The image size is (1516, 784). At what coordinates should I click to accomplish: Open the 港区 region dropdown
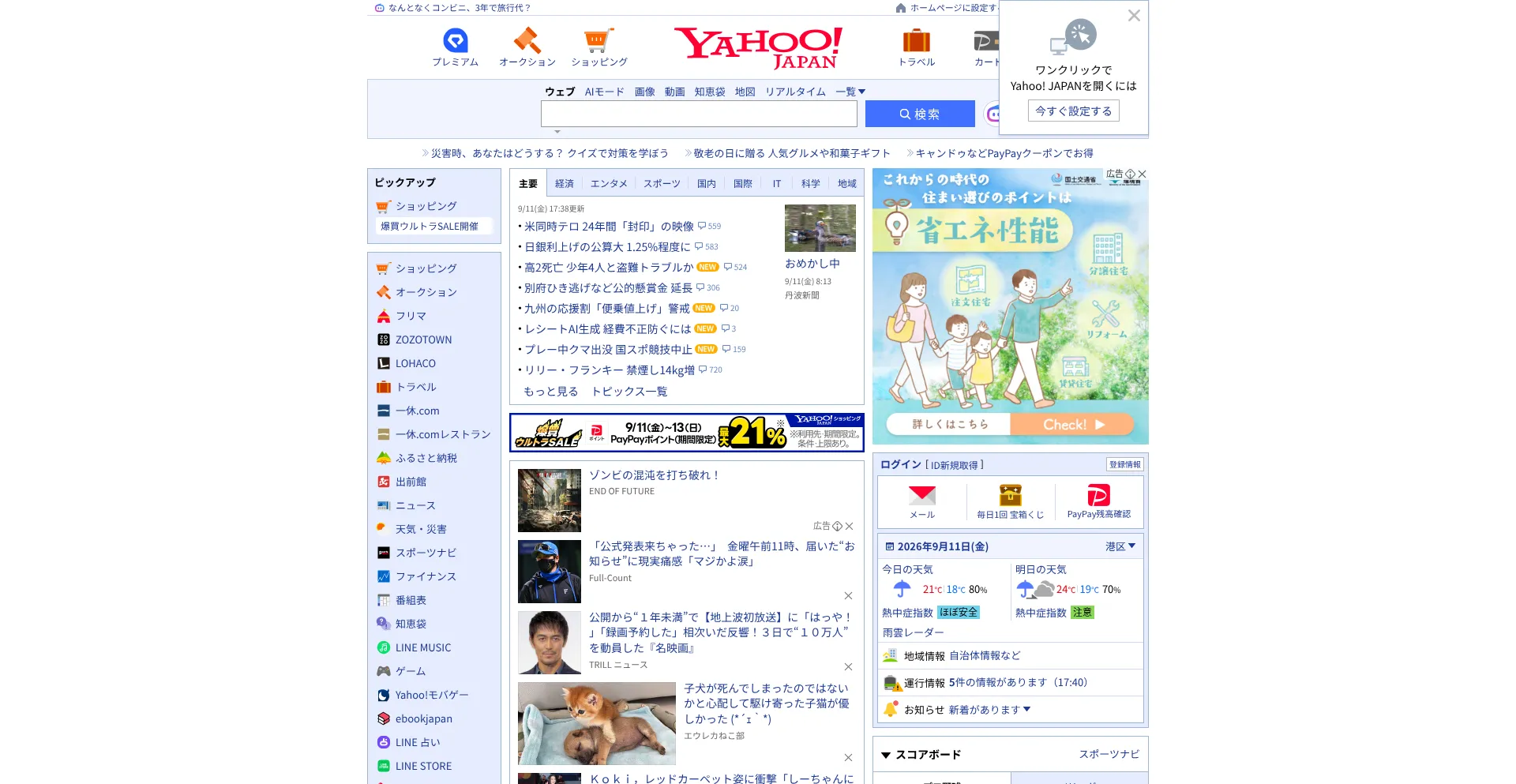[1120, 546]
